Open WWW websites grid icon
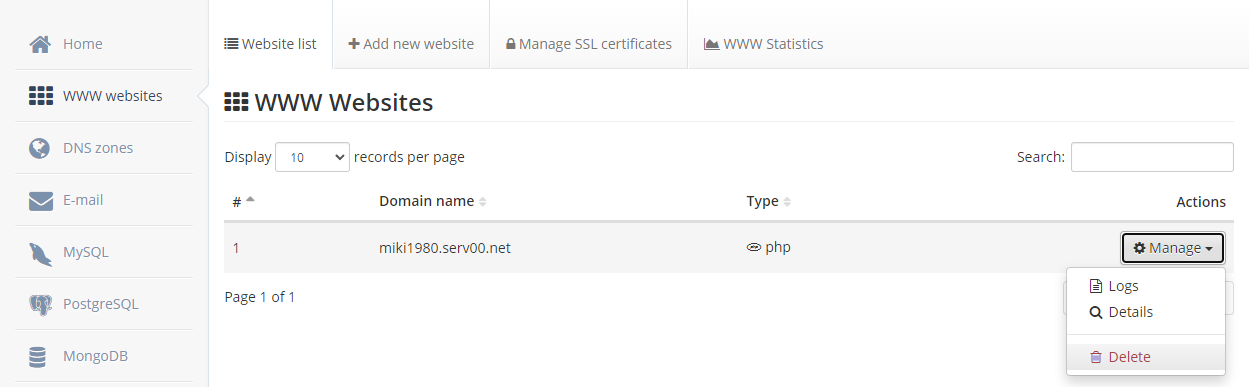The width and height of the screenshot is (1249, 387). 40,96
